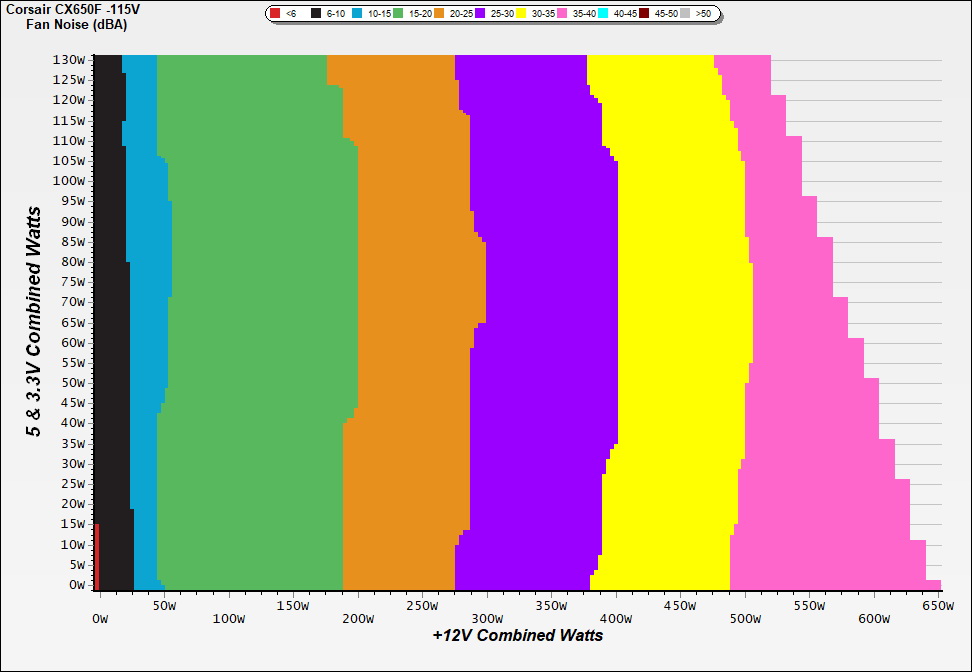Select the yellow 30-35 legend swatch
Viewport: 972px width, 672px height.
point(522,14)
